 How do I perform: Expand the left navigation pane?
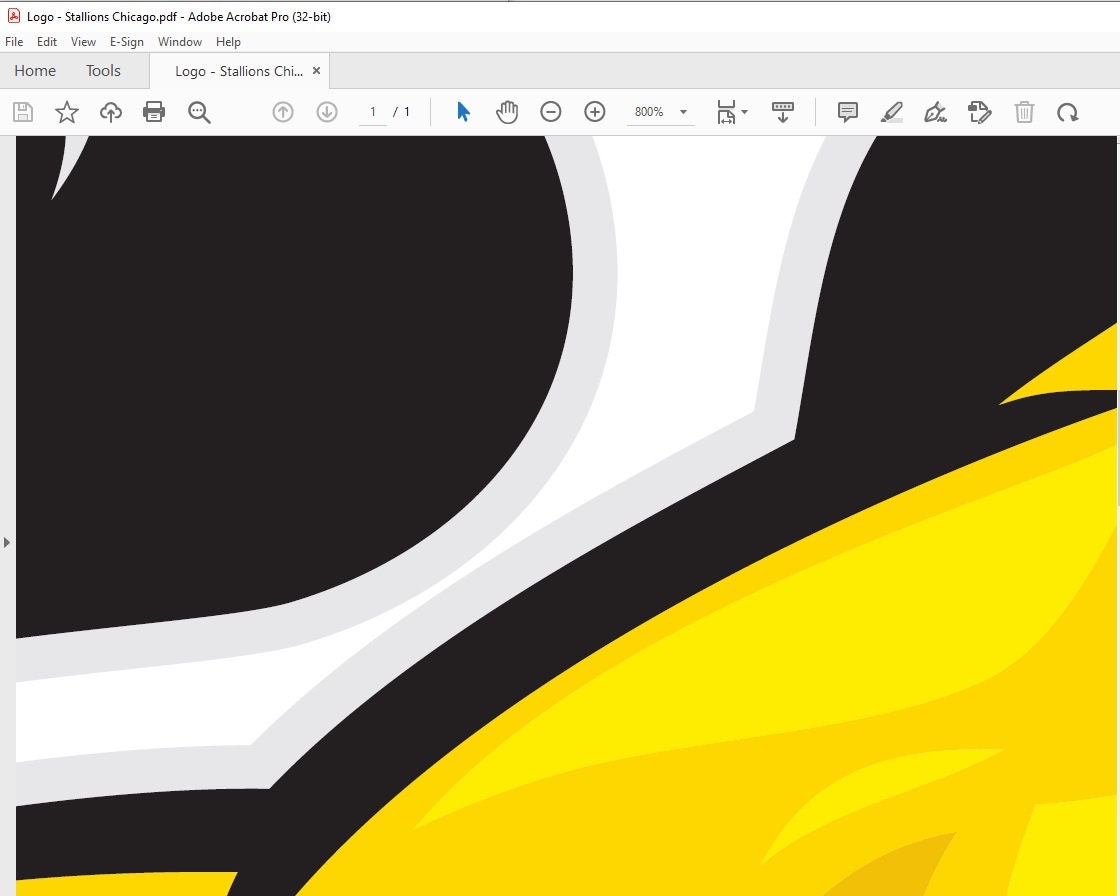click(6, 542)
